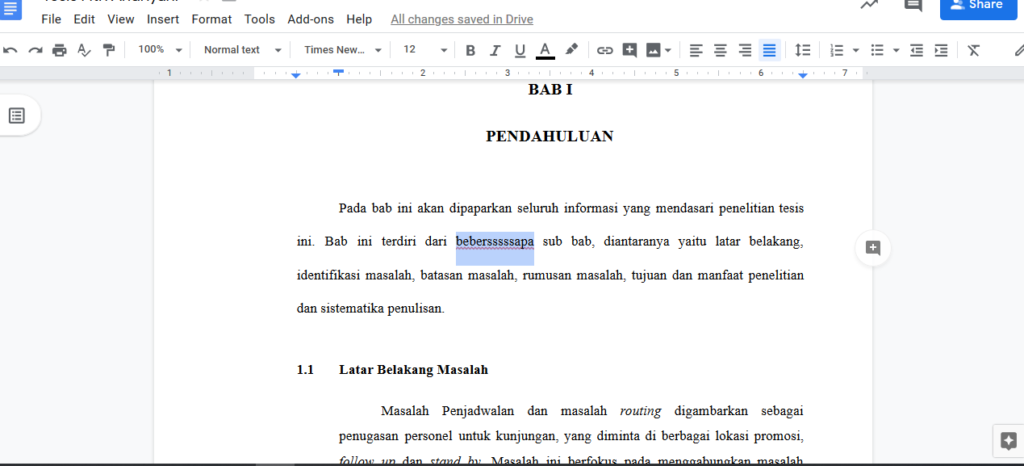Open the Tools menu
This screenshot has width=1024, height=466.
point(259,19)
